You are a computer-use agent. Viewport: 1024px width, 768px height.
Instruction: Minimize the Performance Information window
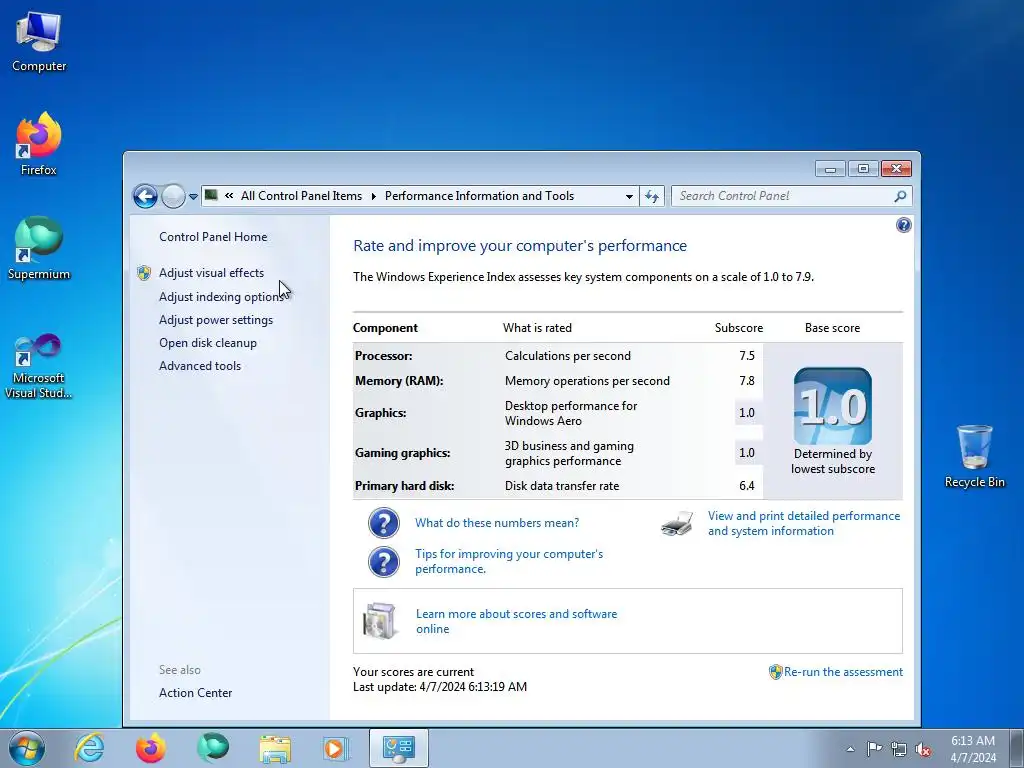pyautogui.click(x=830, y=169)
